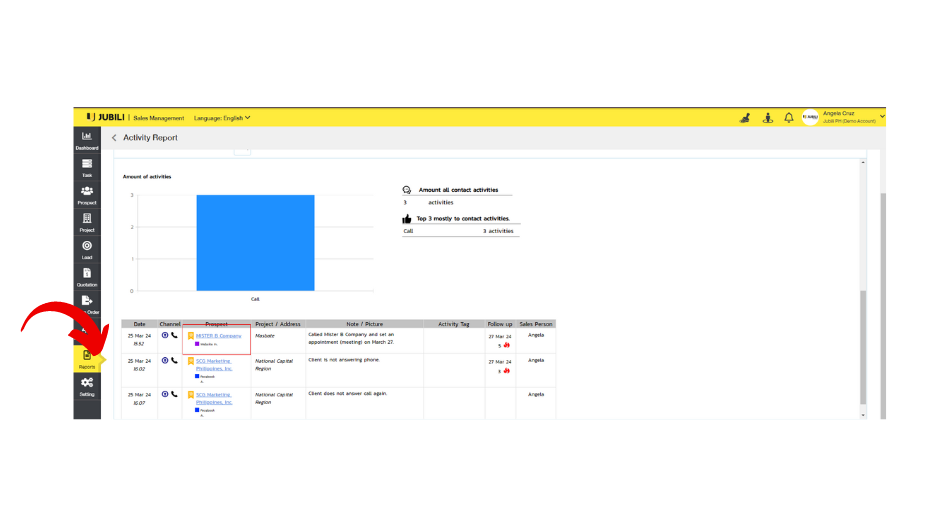Open the Dashboard from the sidebar
This screenshot has width=938, height=528.
[x=87, y=139]
